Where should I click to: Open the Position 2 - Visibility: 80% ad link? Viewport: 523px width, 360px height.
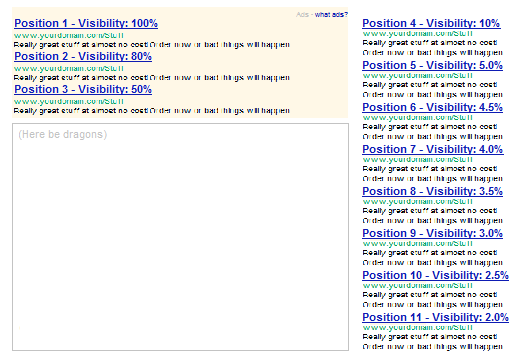point(83,56)
